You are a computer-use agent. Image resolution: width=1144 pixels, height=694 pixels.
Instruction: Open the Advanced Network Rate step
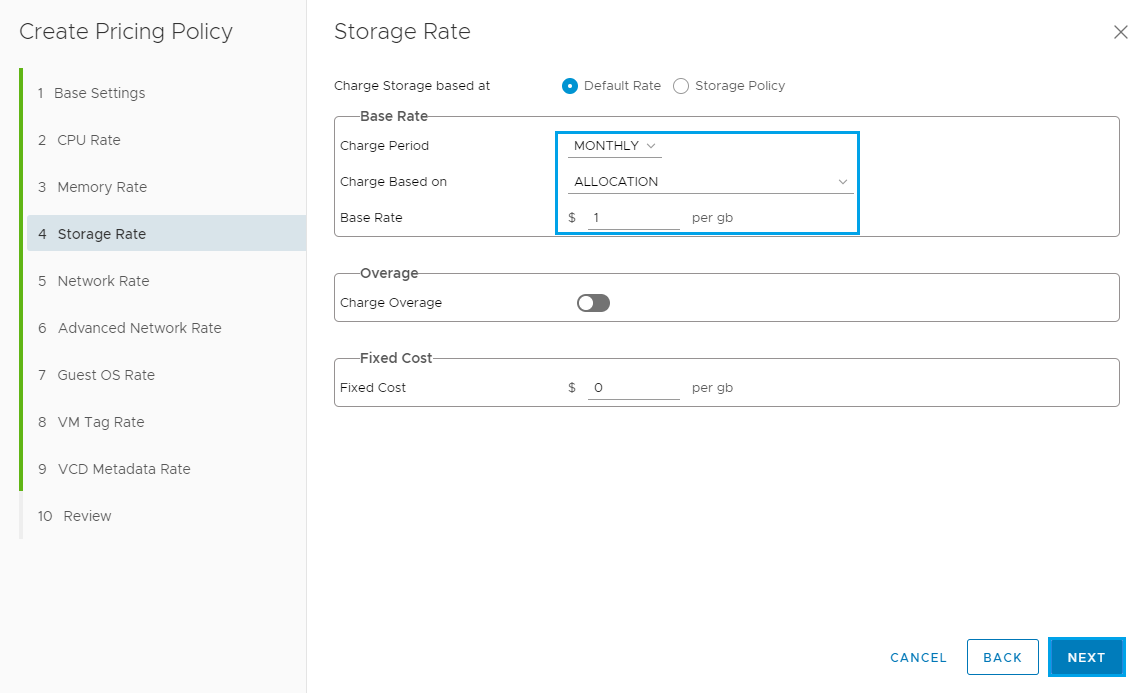[x=139, y=328]
